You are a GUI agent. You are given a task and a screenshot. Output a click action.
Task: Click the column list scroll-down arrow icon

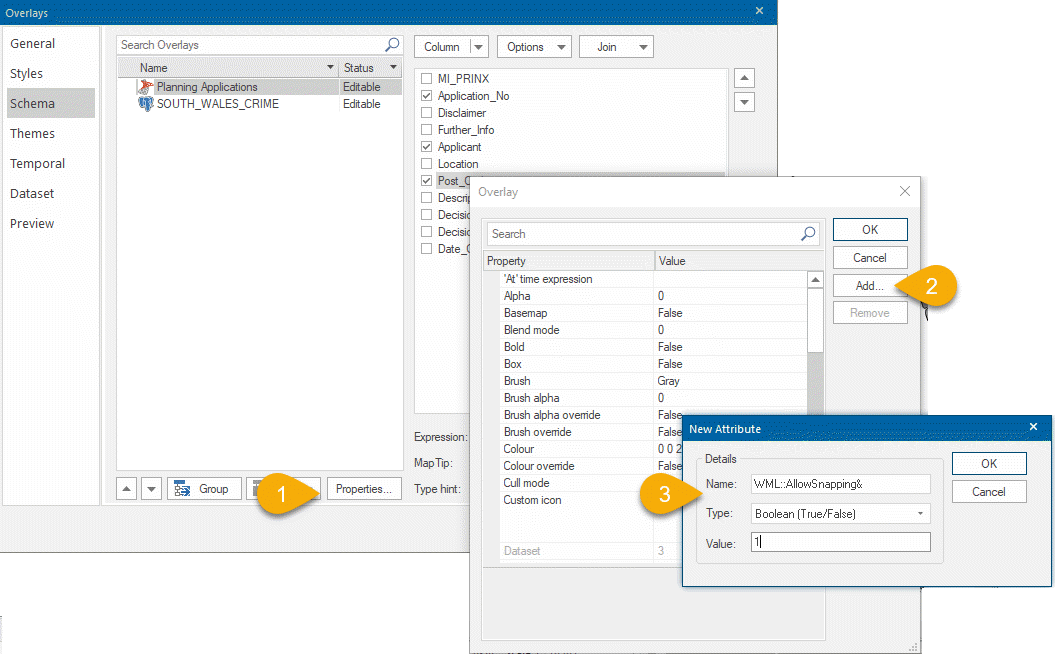pos(742,101)
